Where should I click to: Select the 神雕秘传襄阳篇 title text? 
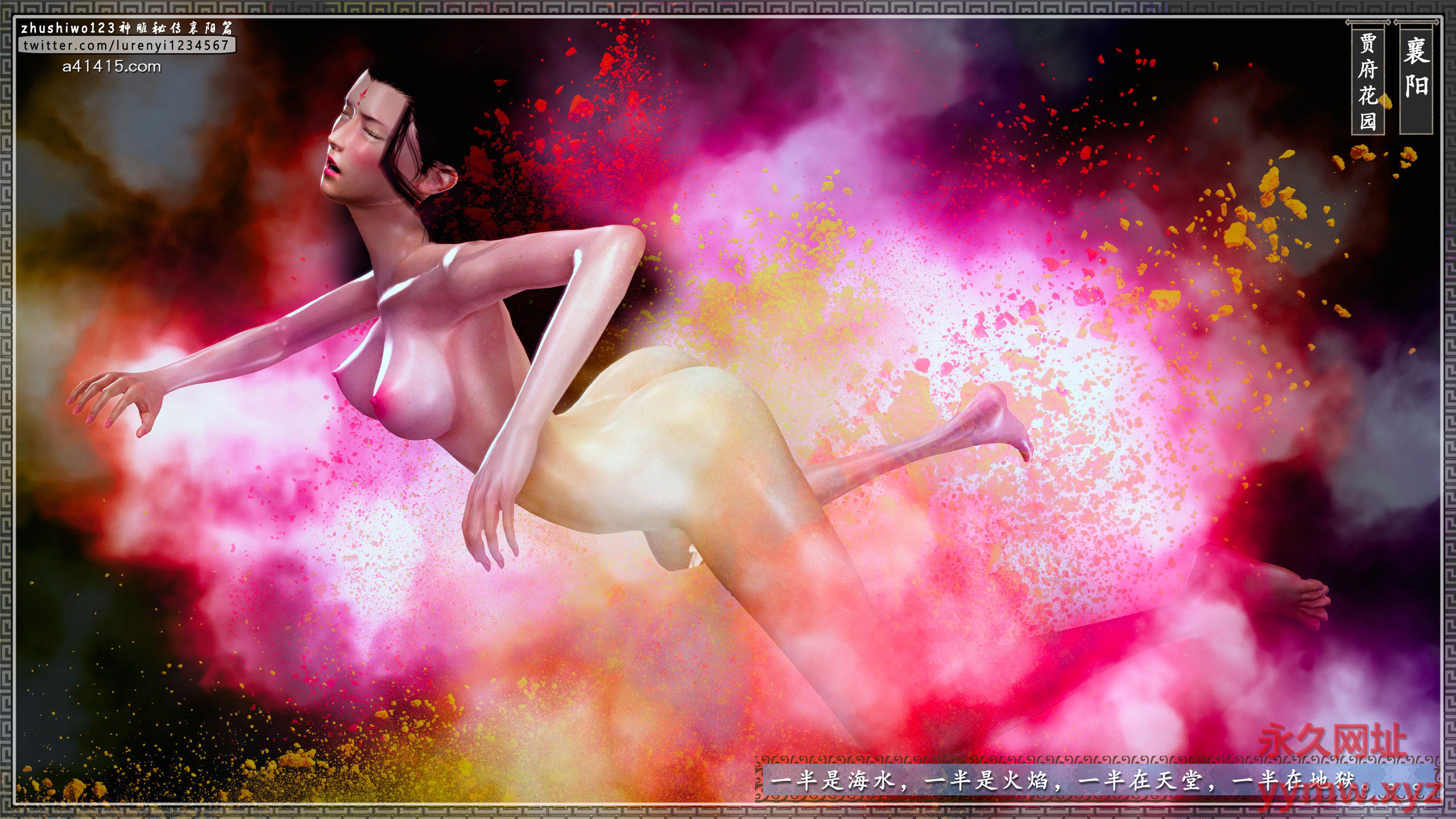pos(175,28)
